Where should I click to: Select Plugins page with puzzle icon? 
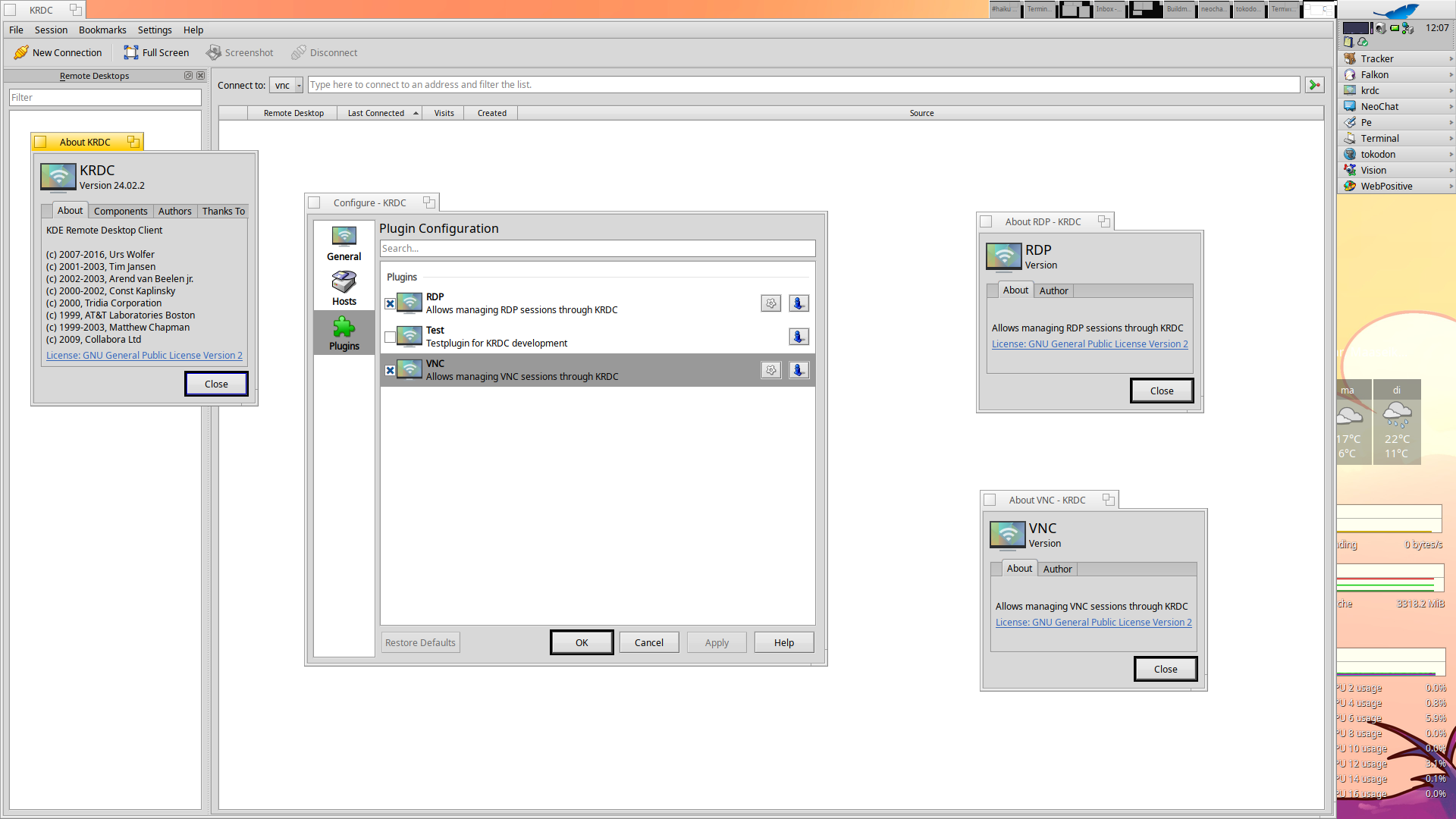click(x=344, y=333)
